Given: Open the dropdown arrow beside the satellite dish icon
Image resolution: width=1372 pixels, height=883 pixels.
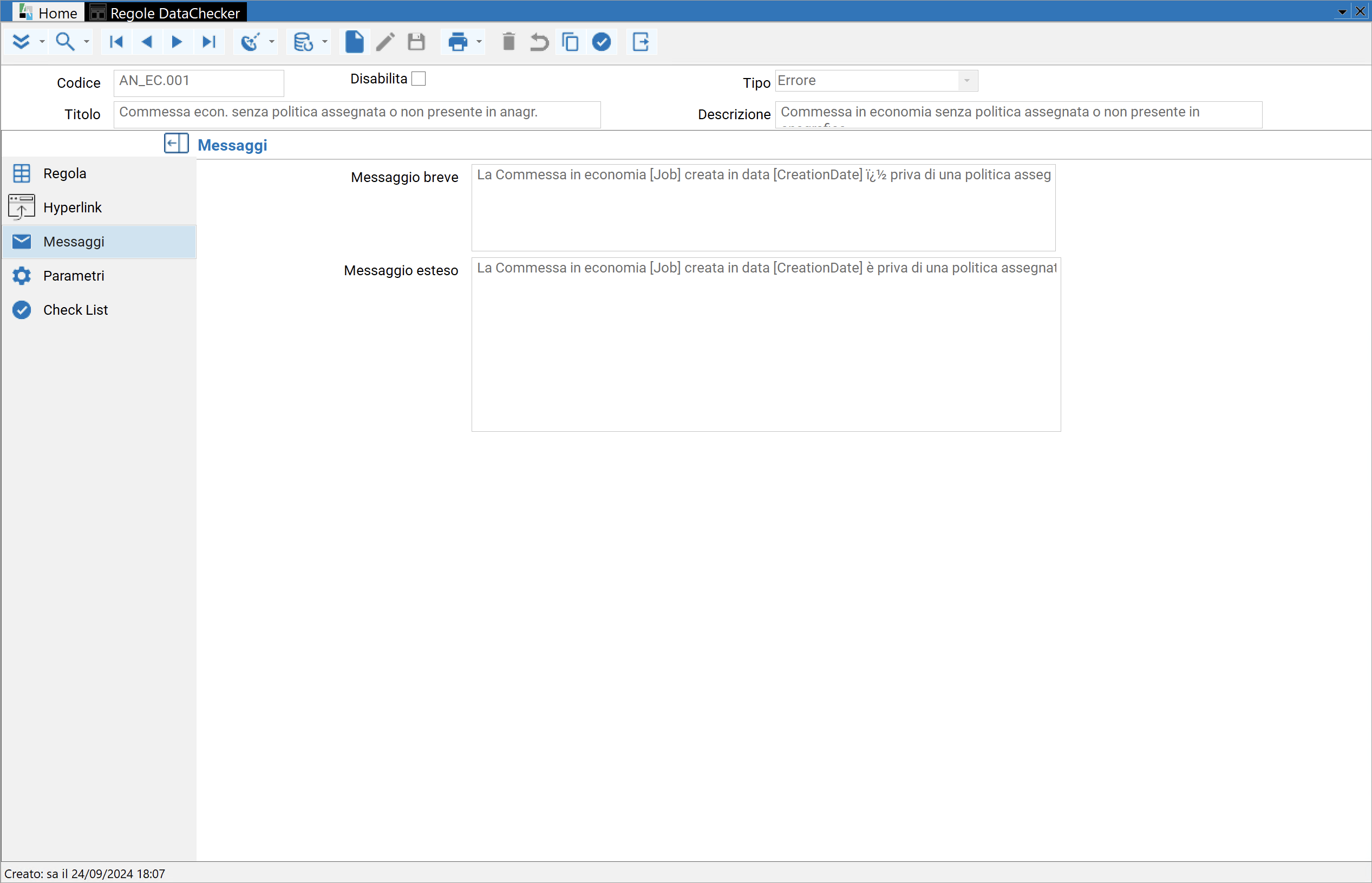Looking at the screenshot, I should 272,42.
